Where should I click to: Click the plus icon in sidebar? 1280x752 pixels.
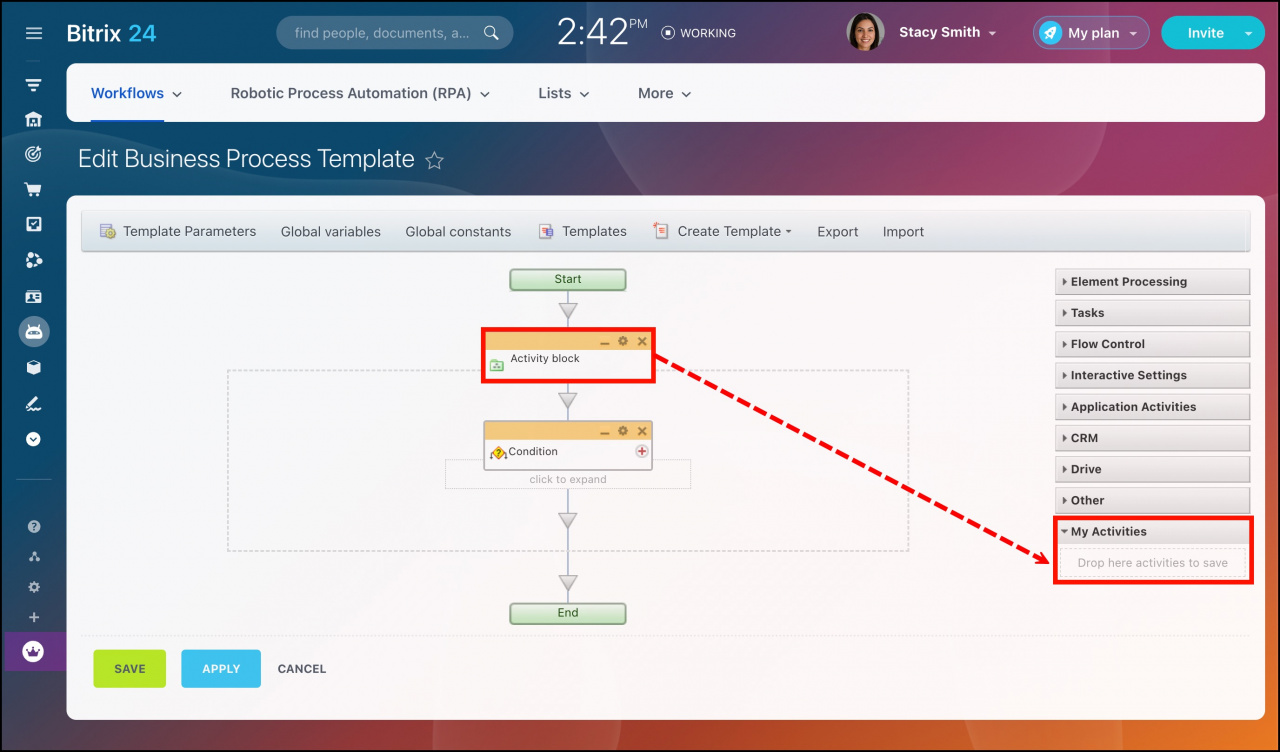[x=33, y=617]
